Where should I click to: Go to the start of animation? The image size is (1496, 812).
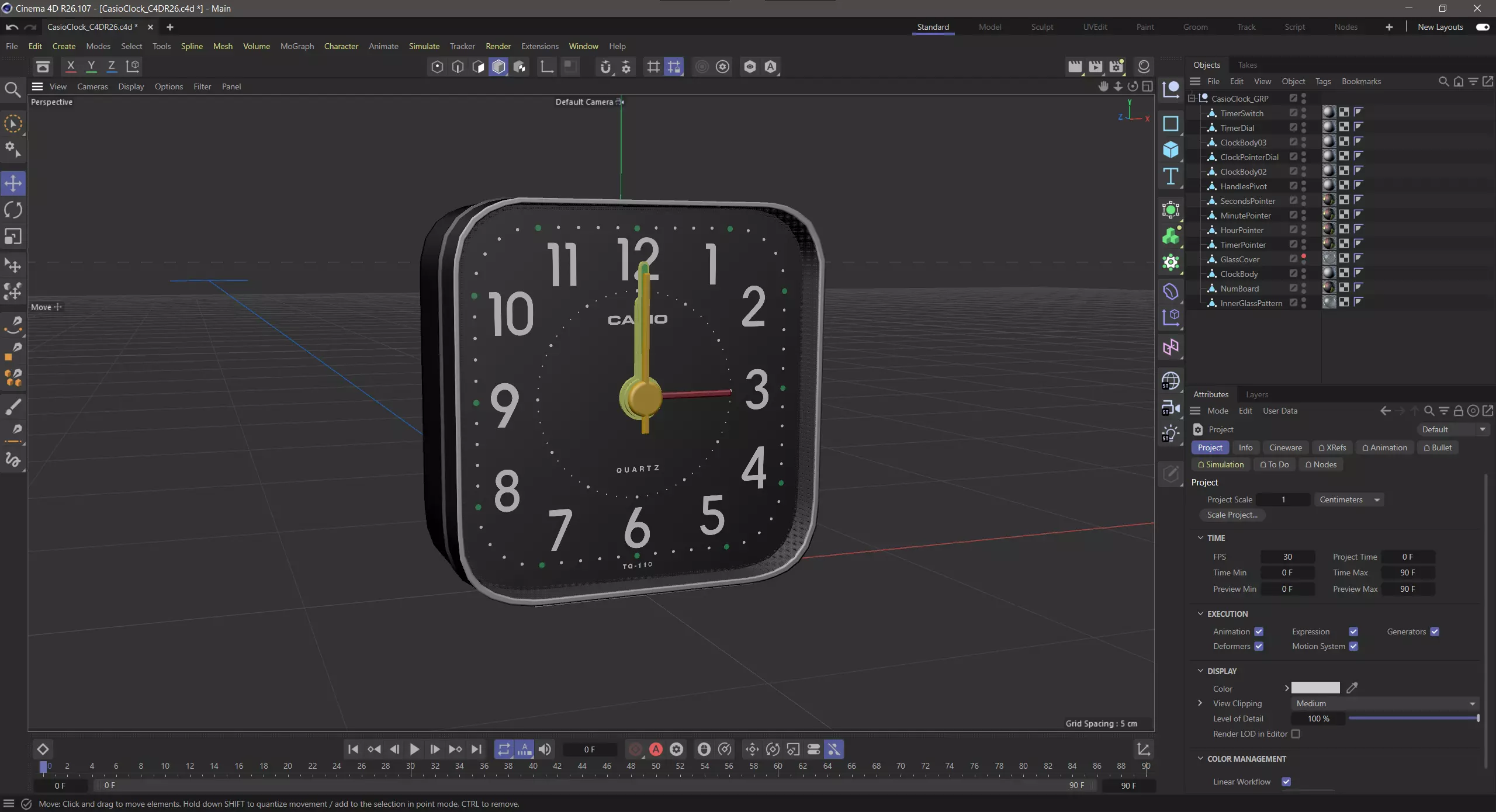pyautogui.click(x=353, y=749)
